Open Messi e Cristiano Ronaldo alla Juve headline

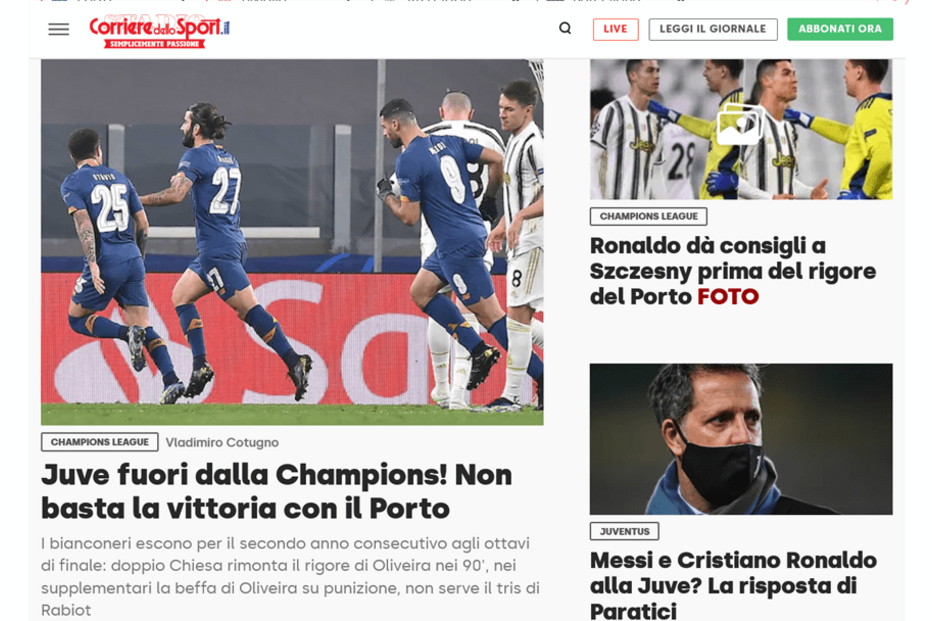coord(733,585)
